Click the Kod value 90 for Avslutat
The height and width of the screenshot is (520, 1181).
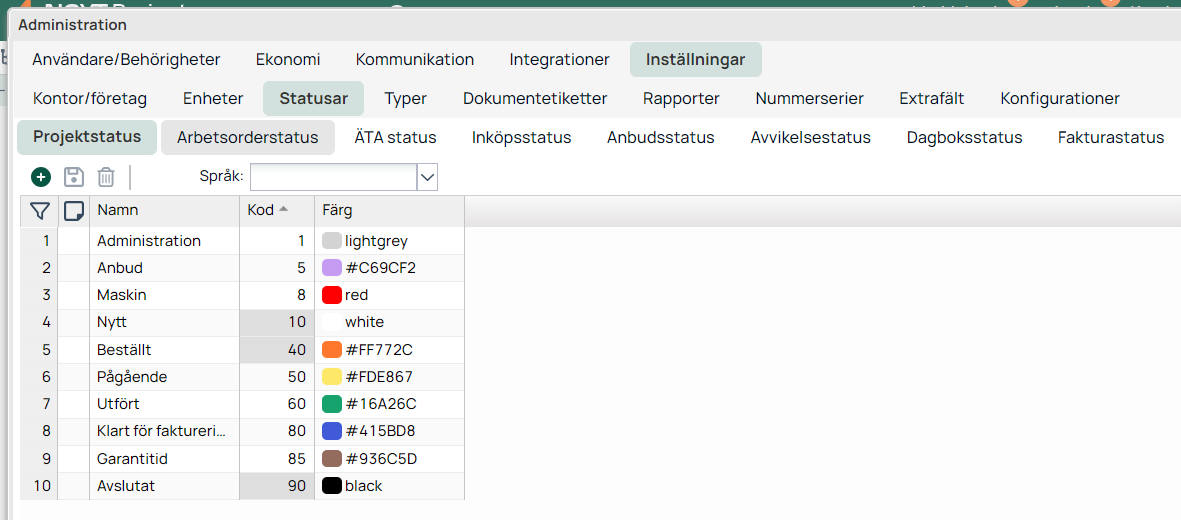[x=276, y=486]
